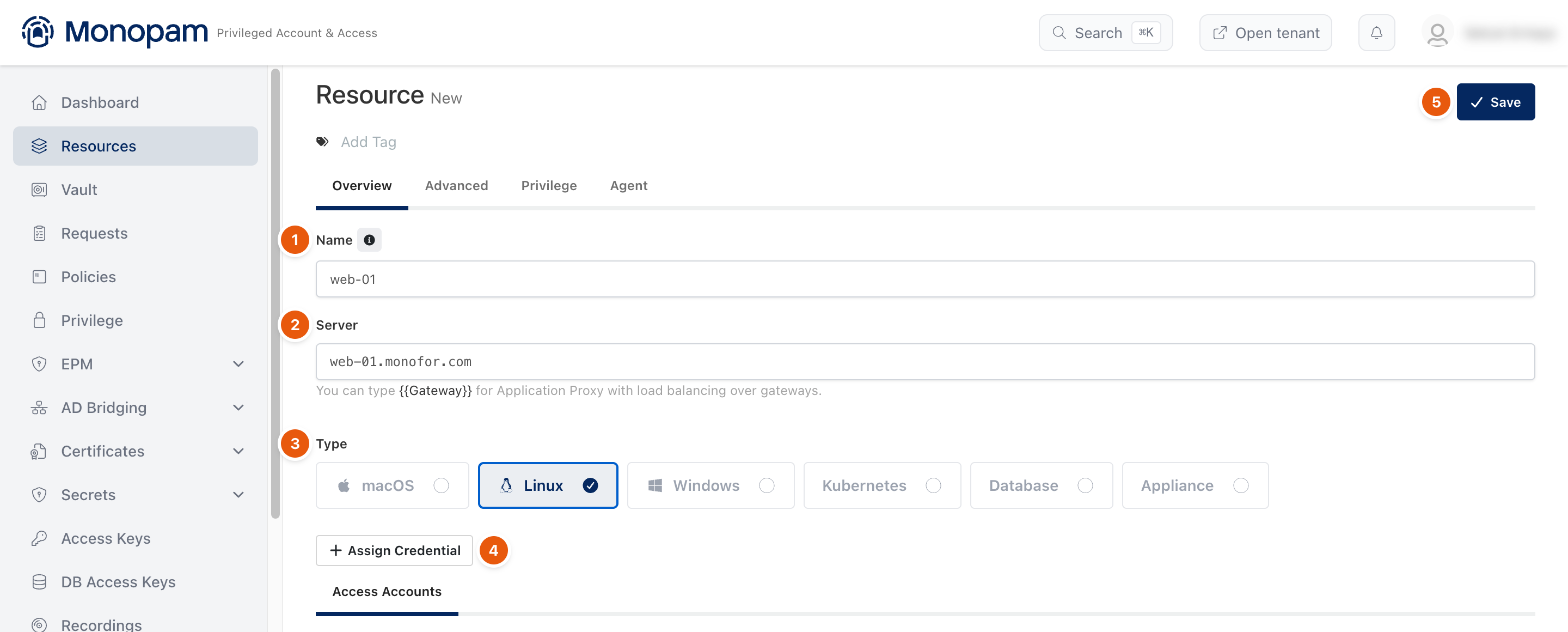Switch to the Overview tab

click(x=362, y=186)
